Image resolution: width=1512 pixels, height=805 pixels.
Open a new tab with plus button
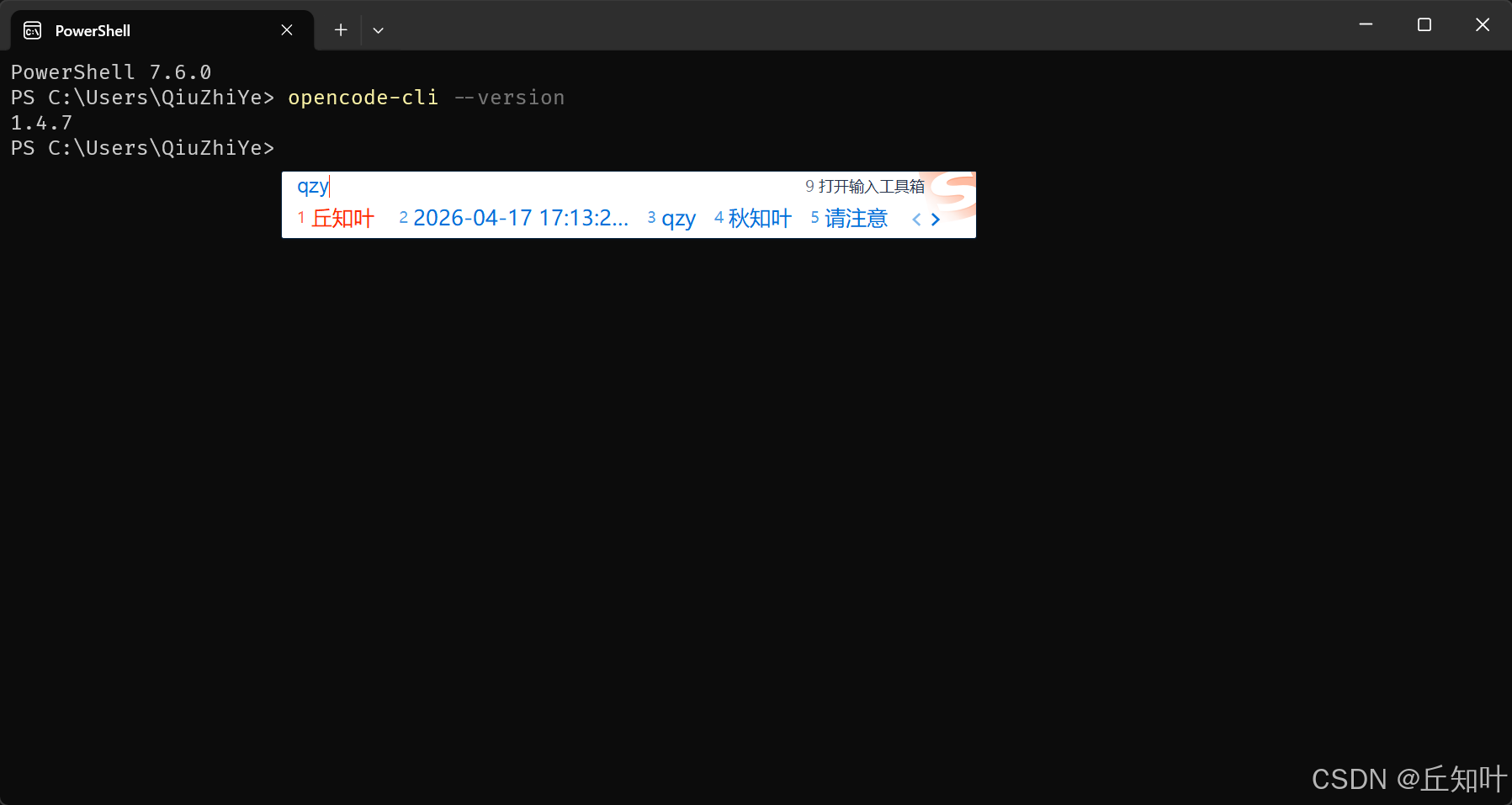click(x=341, y=30)
